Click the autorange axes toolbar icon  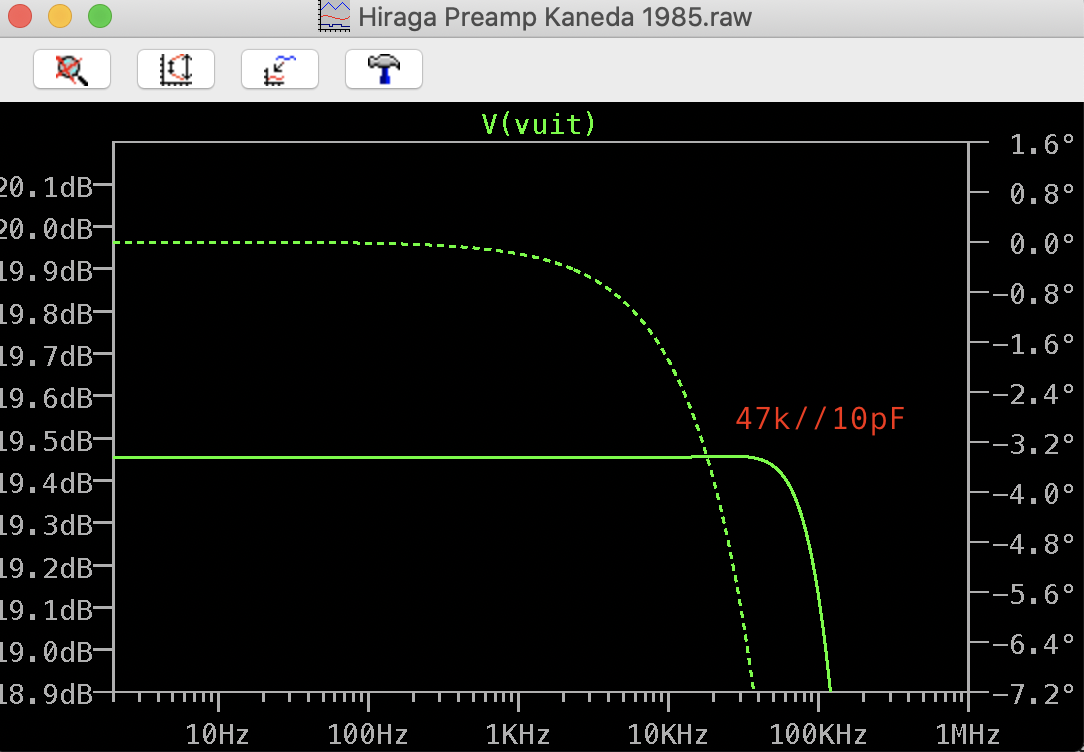tap(176, 69)
